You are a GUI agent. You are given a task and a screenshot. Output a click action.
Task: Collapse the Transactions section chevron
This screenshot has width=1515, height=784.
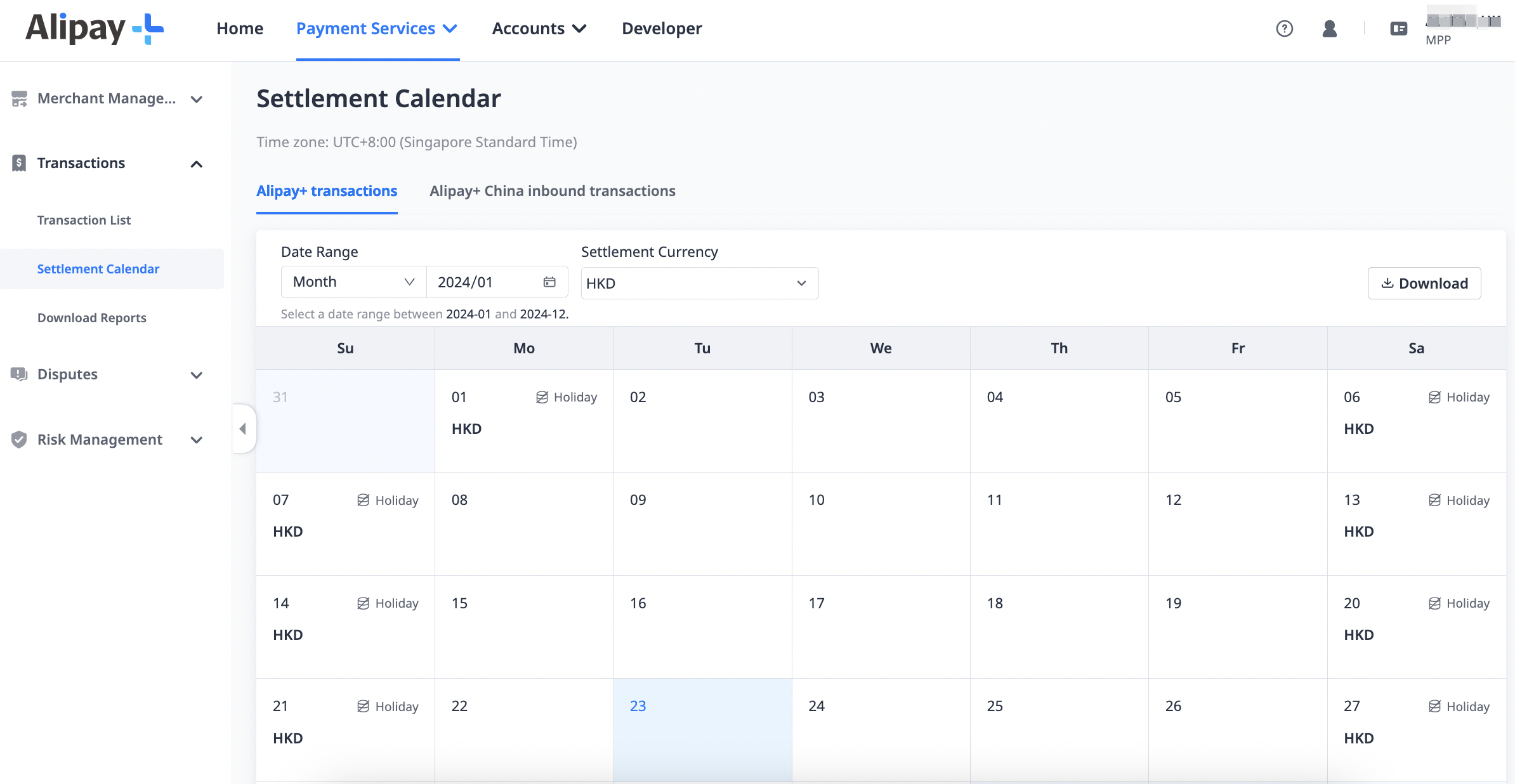pyautogui.click(x=197, y=164)
